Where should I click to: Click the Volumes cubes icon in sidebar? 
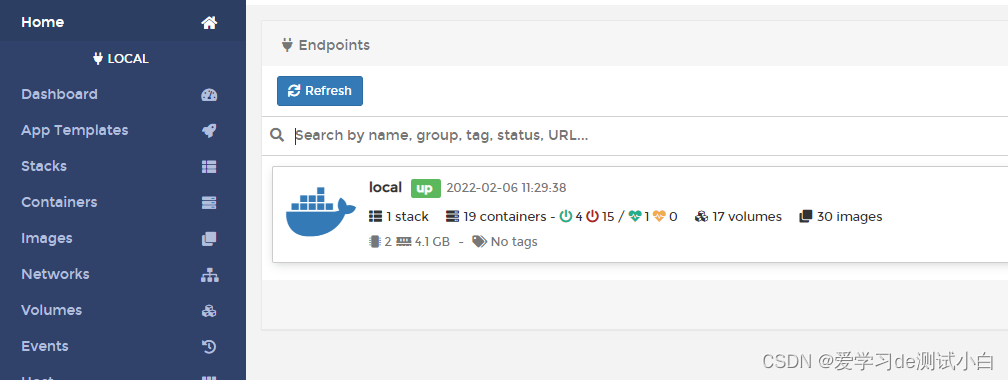209,311
